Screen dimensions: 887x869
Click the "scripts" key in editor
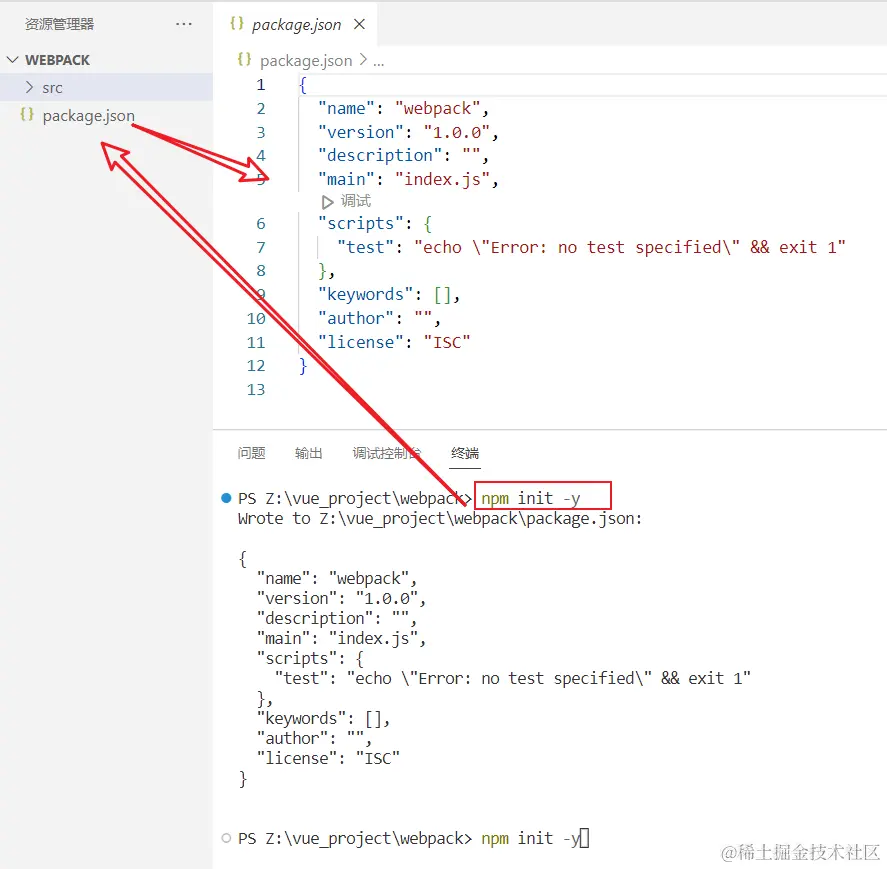click(360, 224)
